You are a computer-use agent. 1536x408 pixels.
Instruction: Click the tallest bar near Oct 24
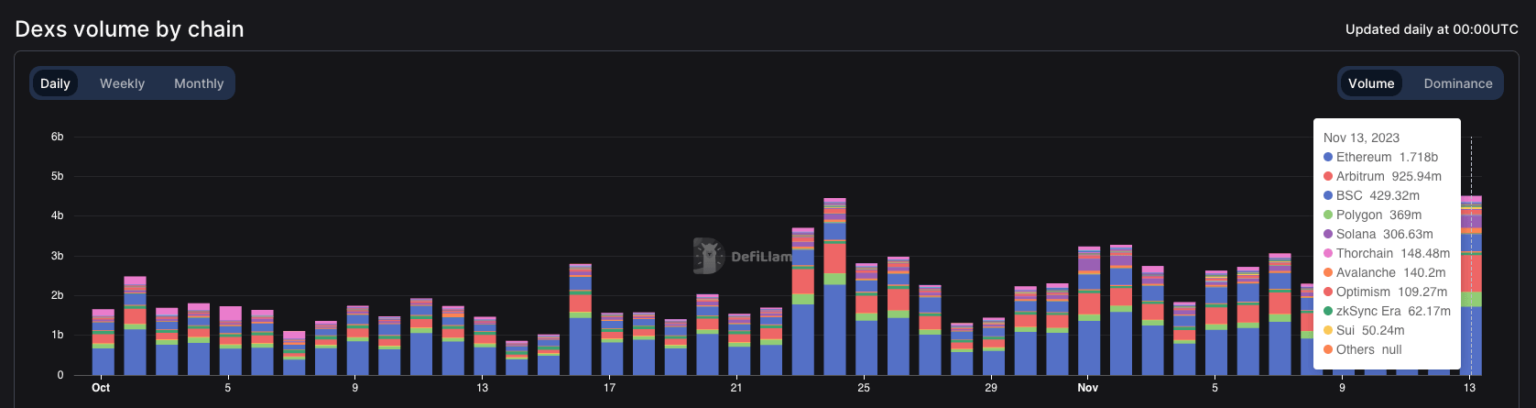(x=834, y=300)
